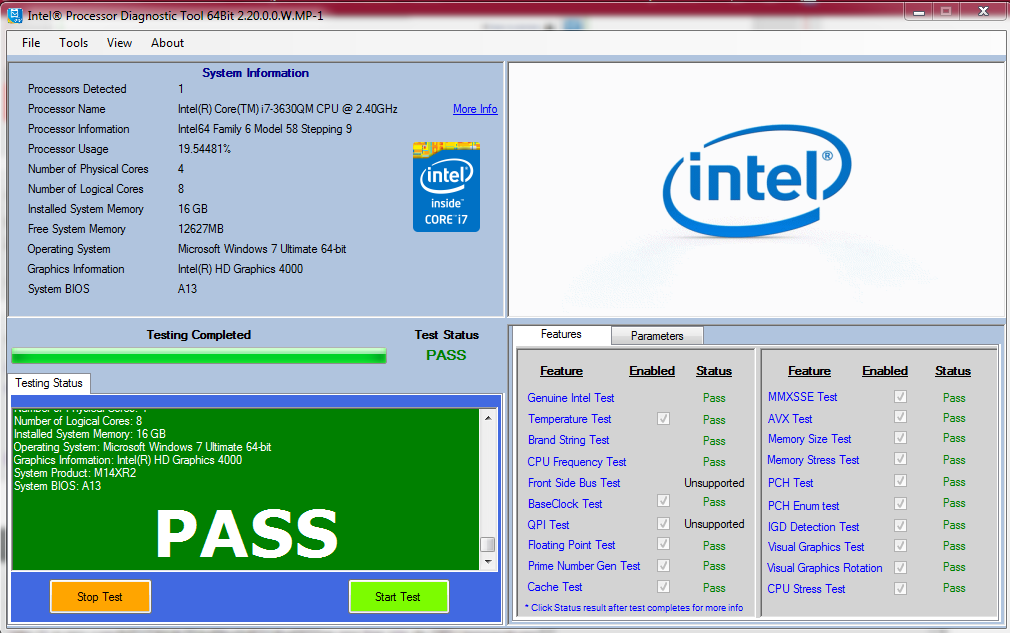Toggle the Memory Stress Test checkbox
Image resolution: width=1010 pixels, height=633 pixels.
900,459
